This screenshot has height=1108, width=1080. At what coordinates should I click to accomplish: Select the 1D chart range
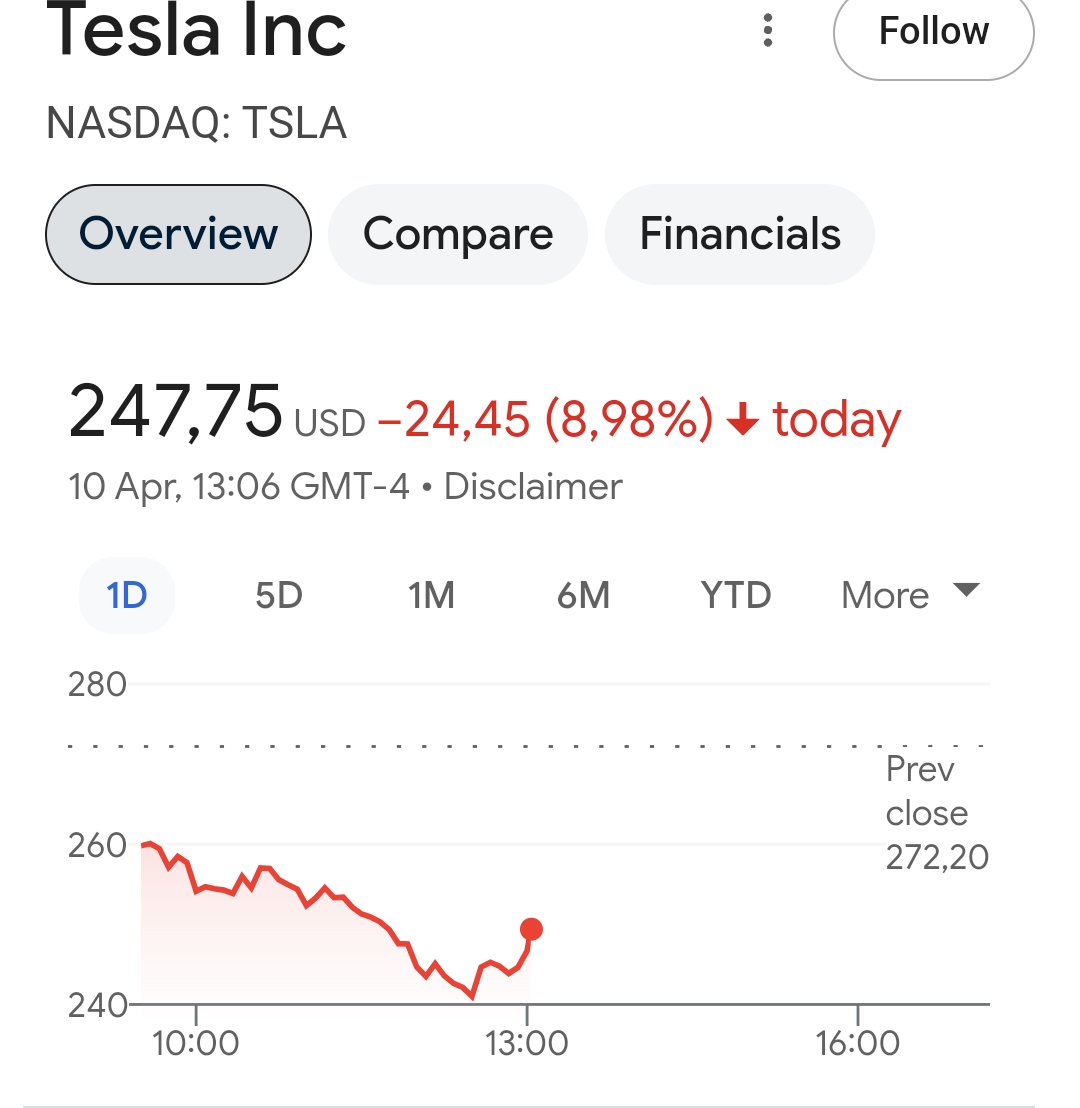pos(127,595)
